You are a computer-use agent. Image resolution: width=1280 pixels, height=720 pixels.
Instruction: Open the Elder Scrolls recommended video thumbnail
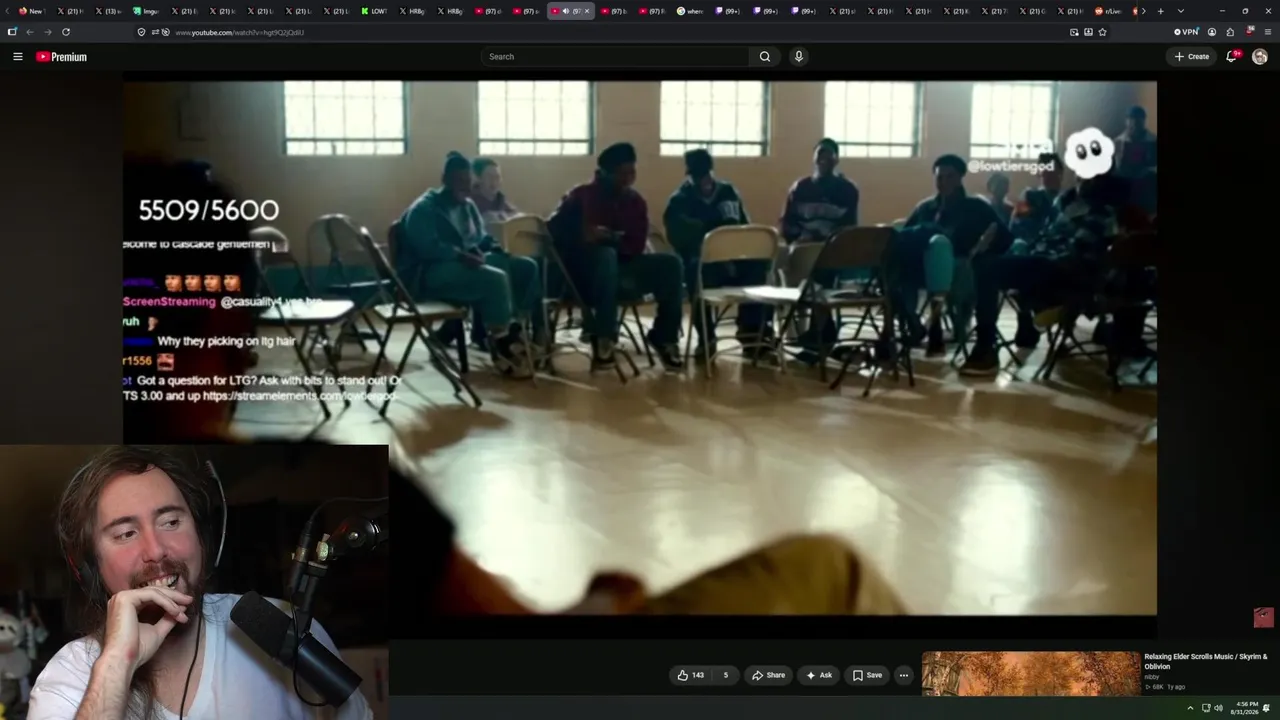pos(1031,674)
